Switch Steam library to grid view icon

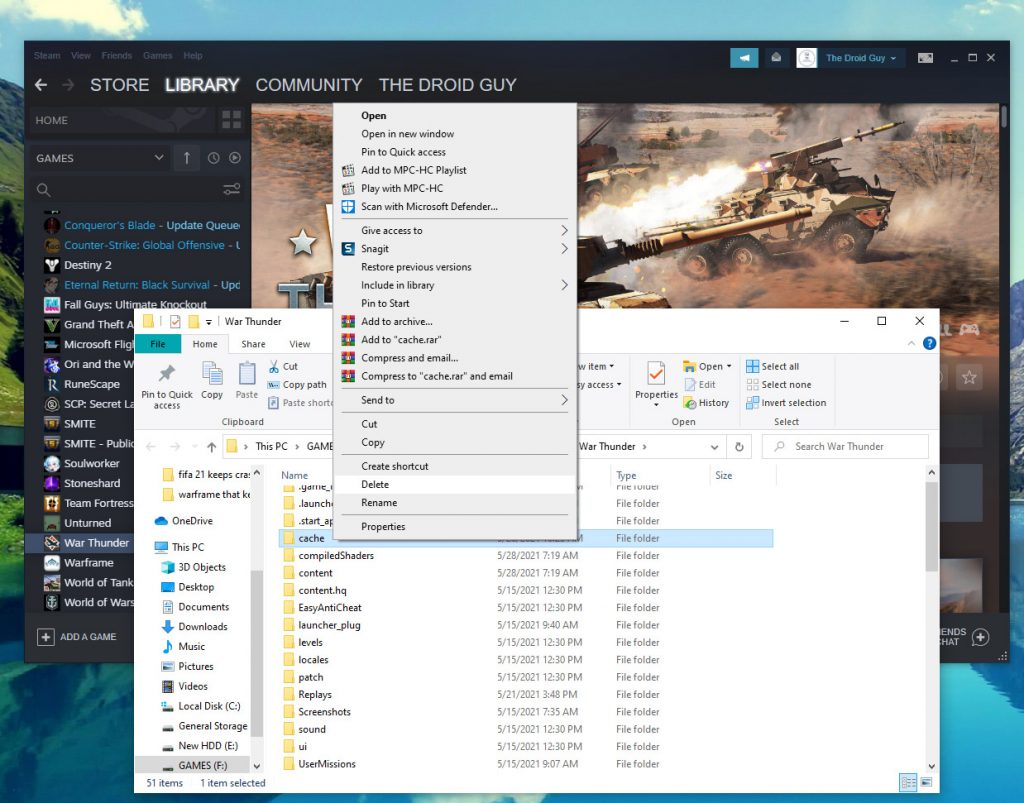click(231, 119)
